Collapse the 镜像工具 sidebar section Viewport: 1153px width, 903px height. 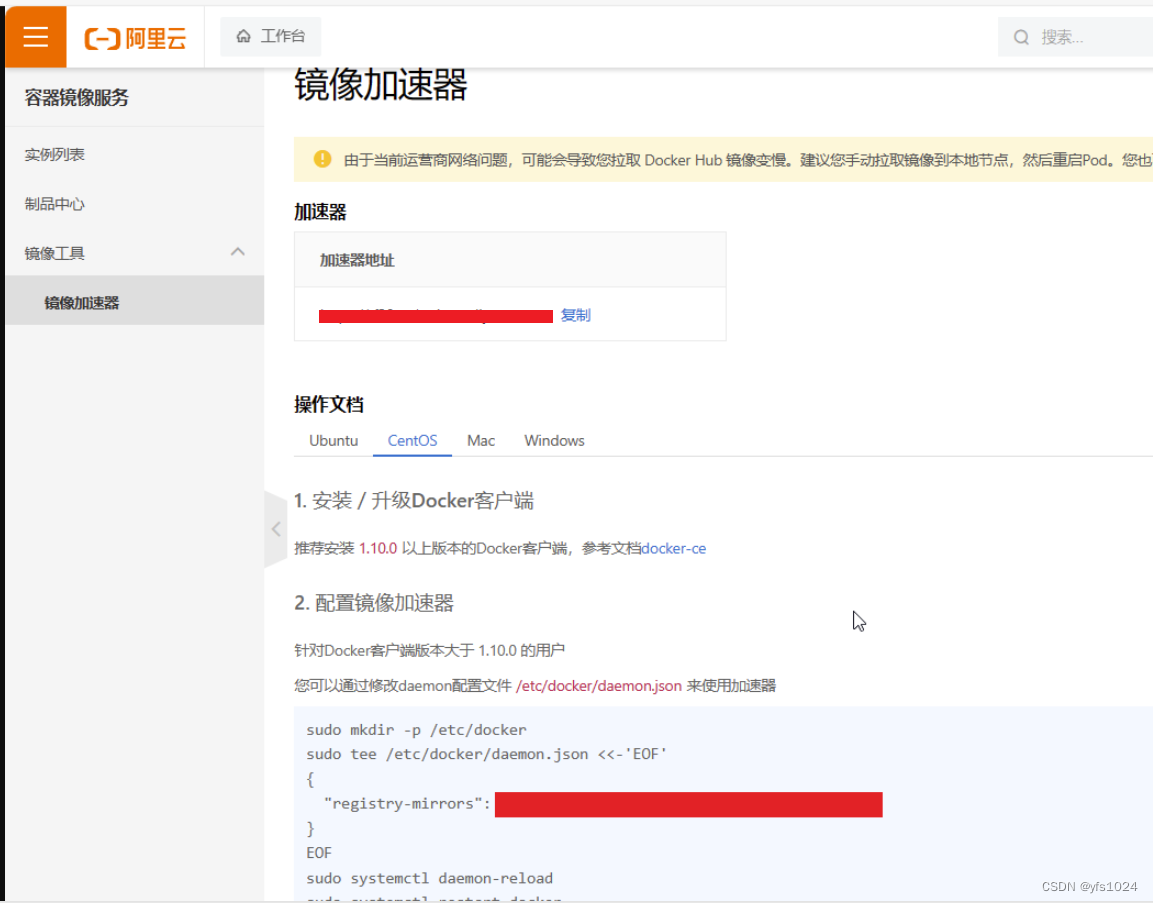(x=237, y=252)
